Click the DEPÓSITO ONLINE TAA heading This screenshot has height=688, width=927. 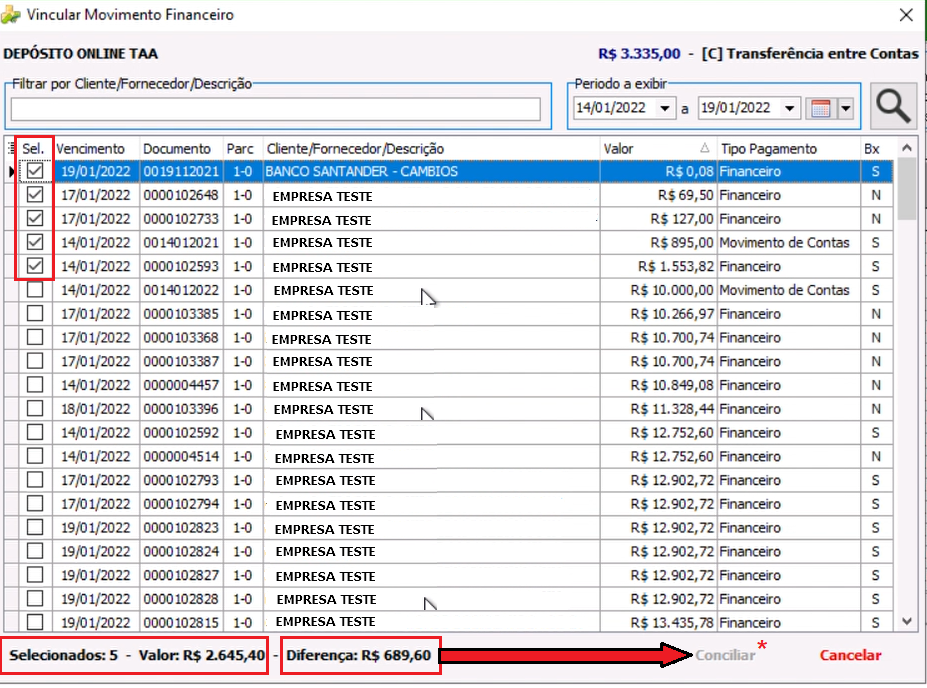(80, 54)
